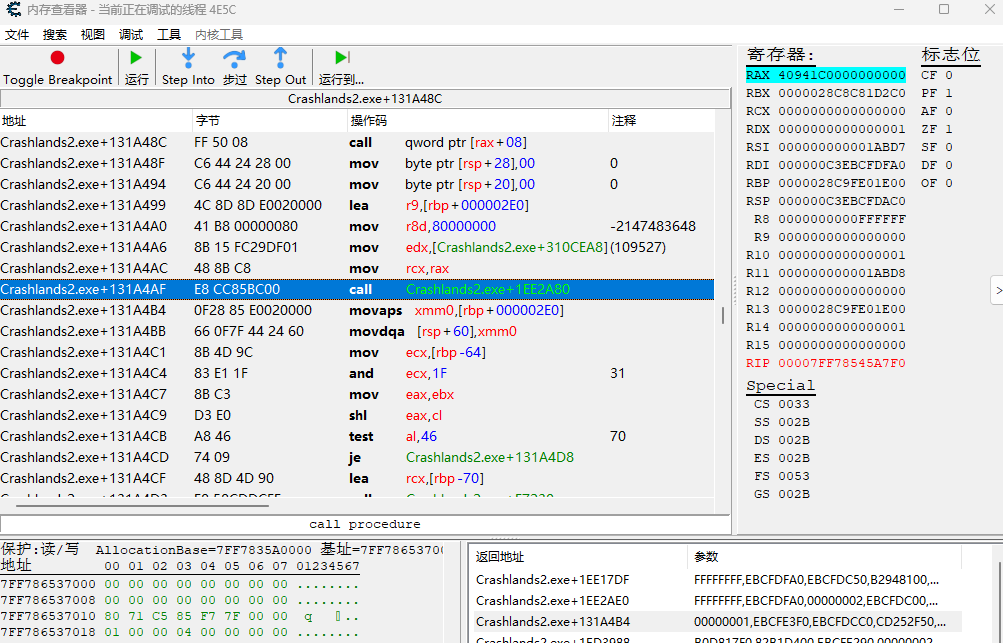Open the 视图 menu

click(93, 35)
